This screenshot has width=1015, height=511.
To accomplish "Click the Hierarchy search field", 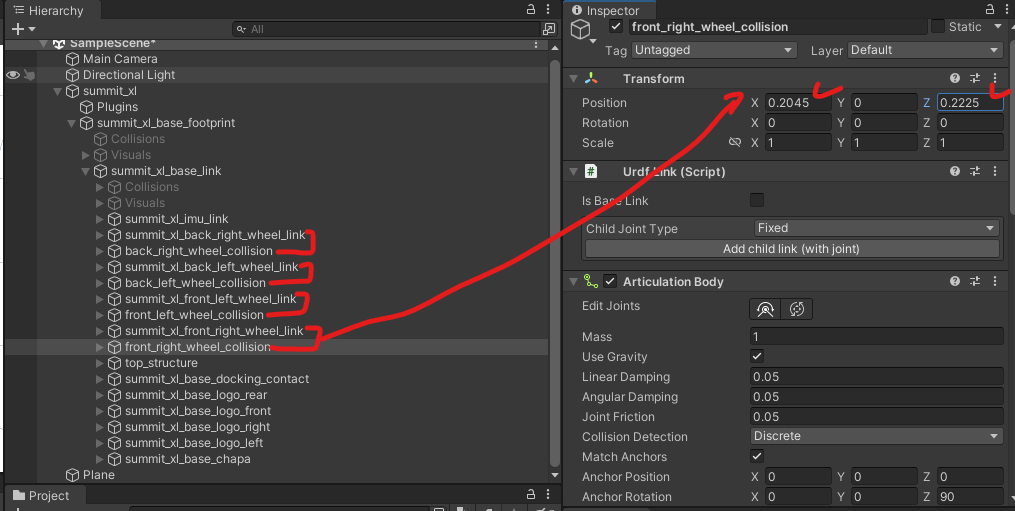I will (386, 29).
